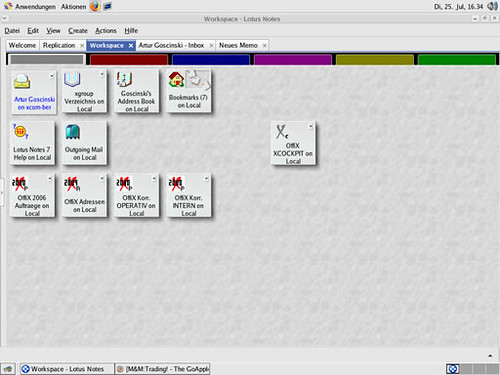Close the Workspace tab

(131, 46)
